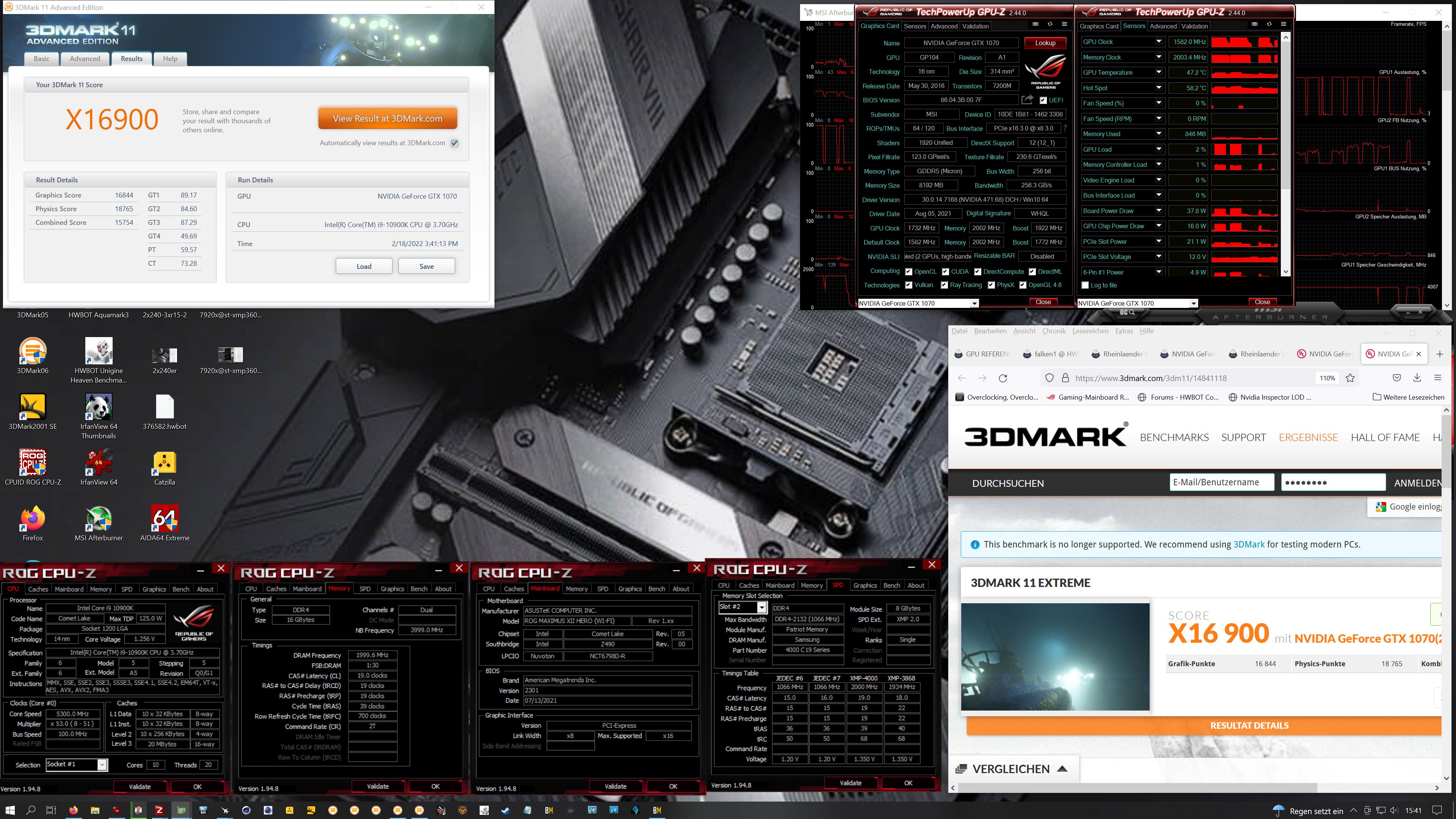This screenshot has height=819, width=1456.
Task: Open File Explorer from the taskbar
Action: (94, 810)
